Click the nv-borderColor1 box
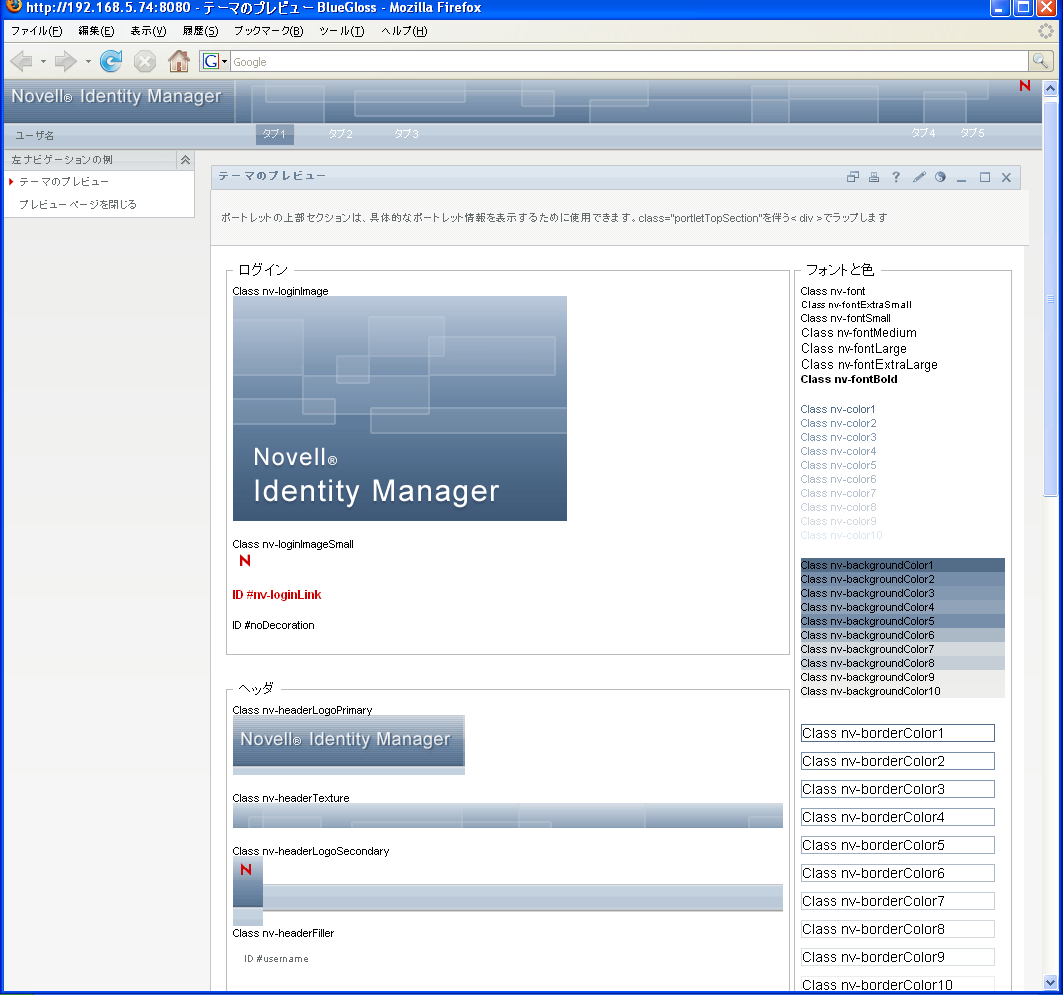This screenshot has width=1063, height=995. [x=898, y=733]
